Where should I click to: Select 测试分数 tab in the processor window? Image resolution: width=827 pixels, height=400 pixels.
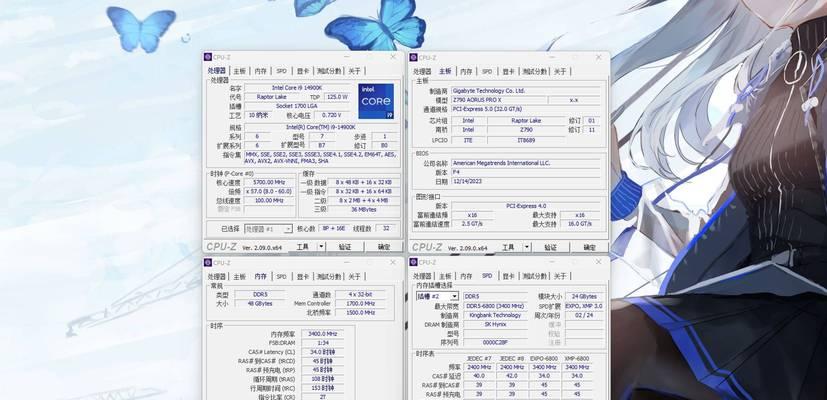(328, 71)
